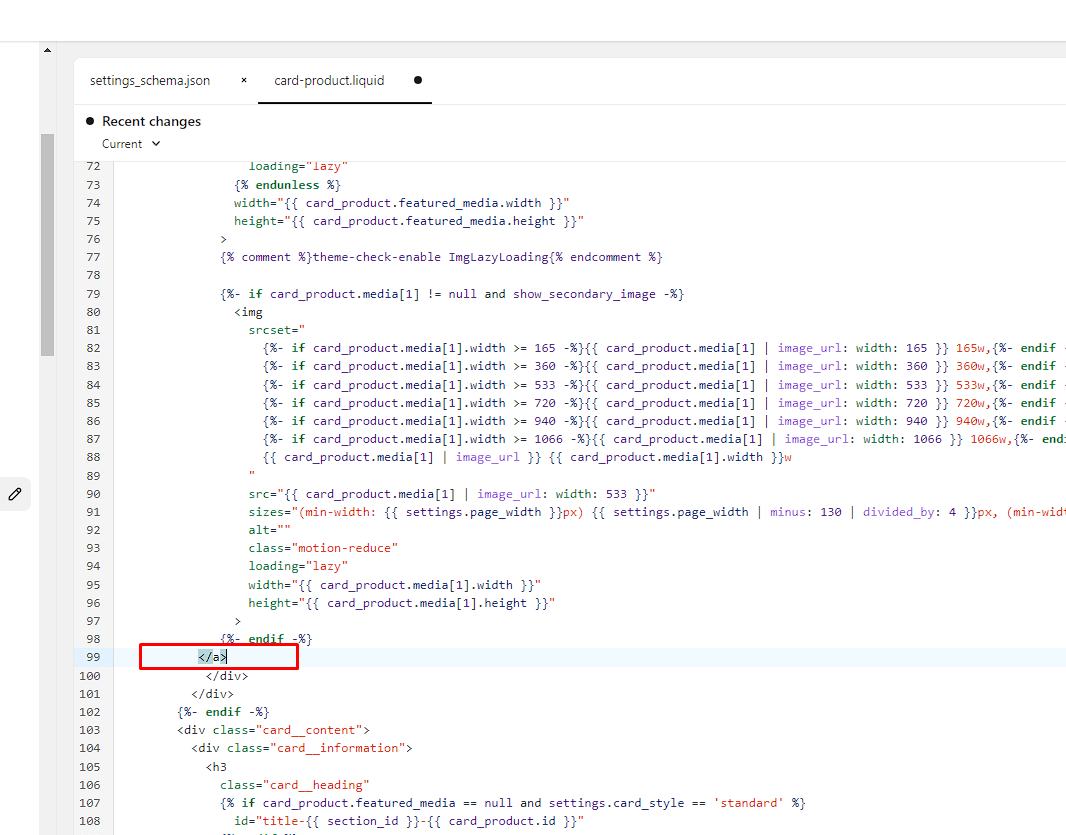Close the settings_schema.json tab
This screenshot has width=1066, height=835.
[x=244, y=80]
